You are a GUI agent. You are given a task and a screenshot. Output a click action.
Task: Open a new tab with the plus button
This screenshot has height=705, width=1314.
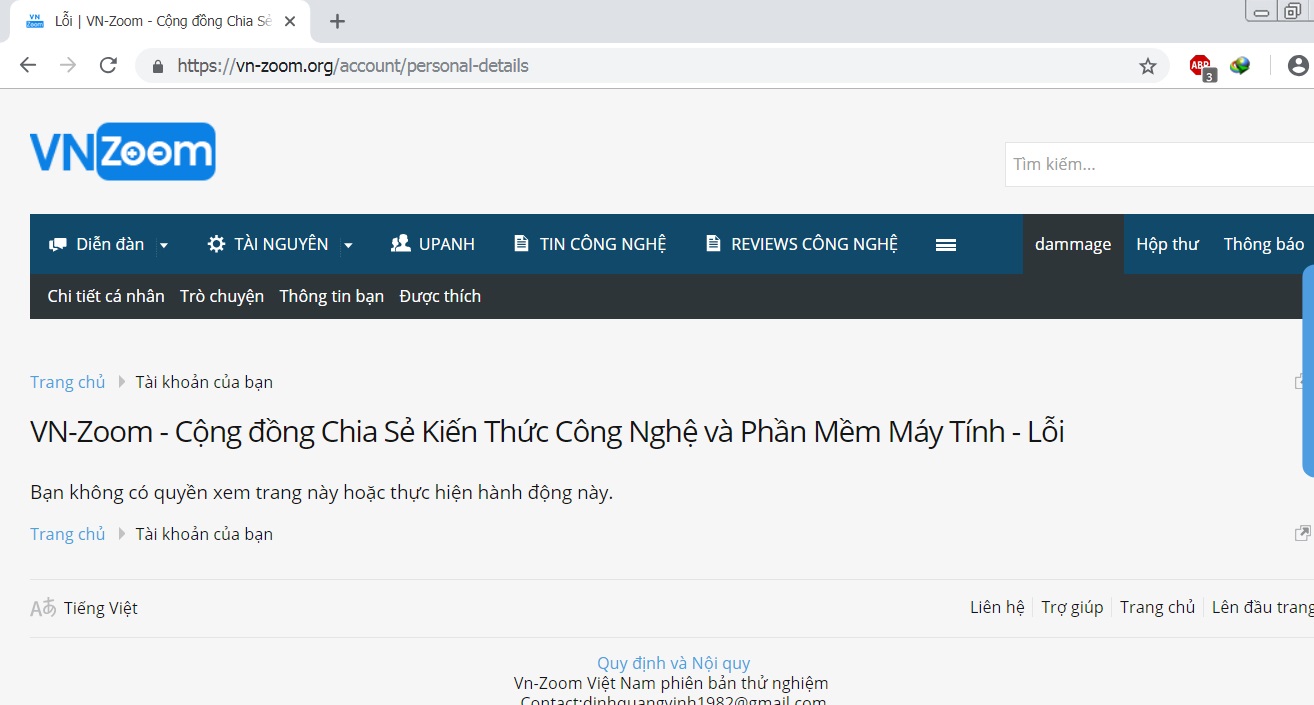coord(337,21)
